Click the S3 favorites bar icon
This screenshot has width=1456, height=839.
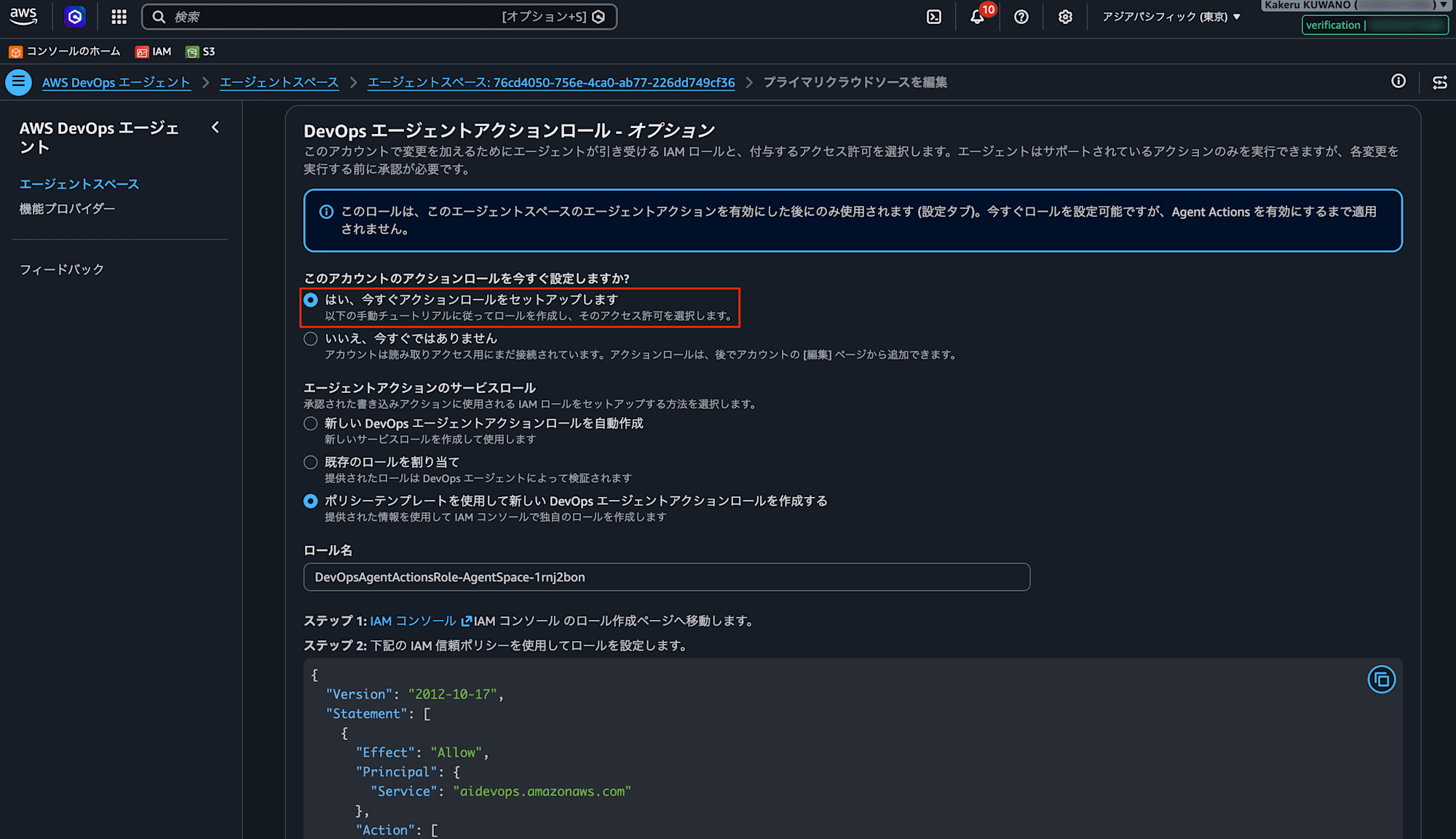pyautogui.click(x=192, y=52)
